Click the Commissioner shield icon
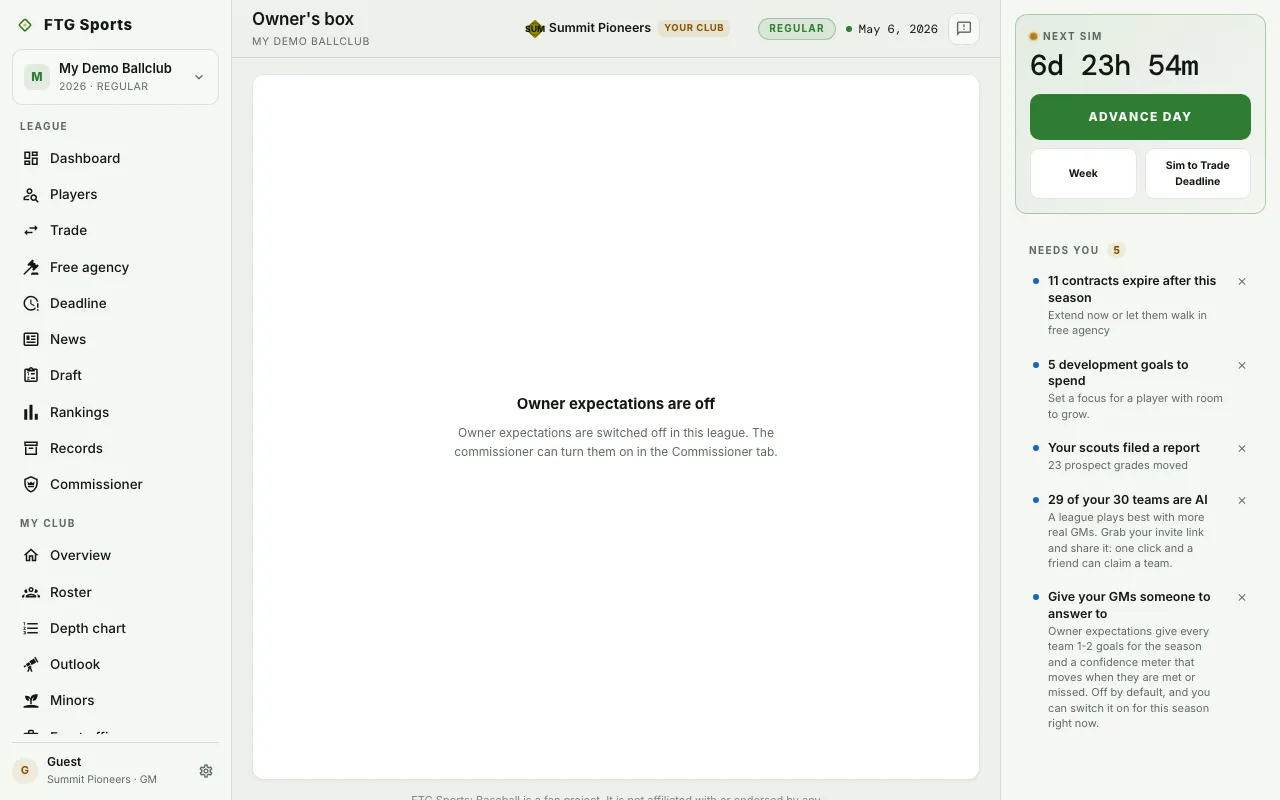 31,484
